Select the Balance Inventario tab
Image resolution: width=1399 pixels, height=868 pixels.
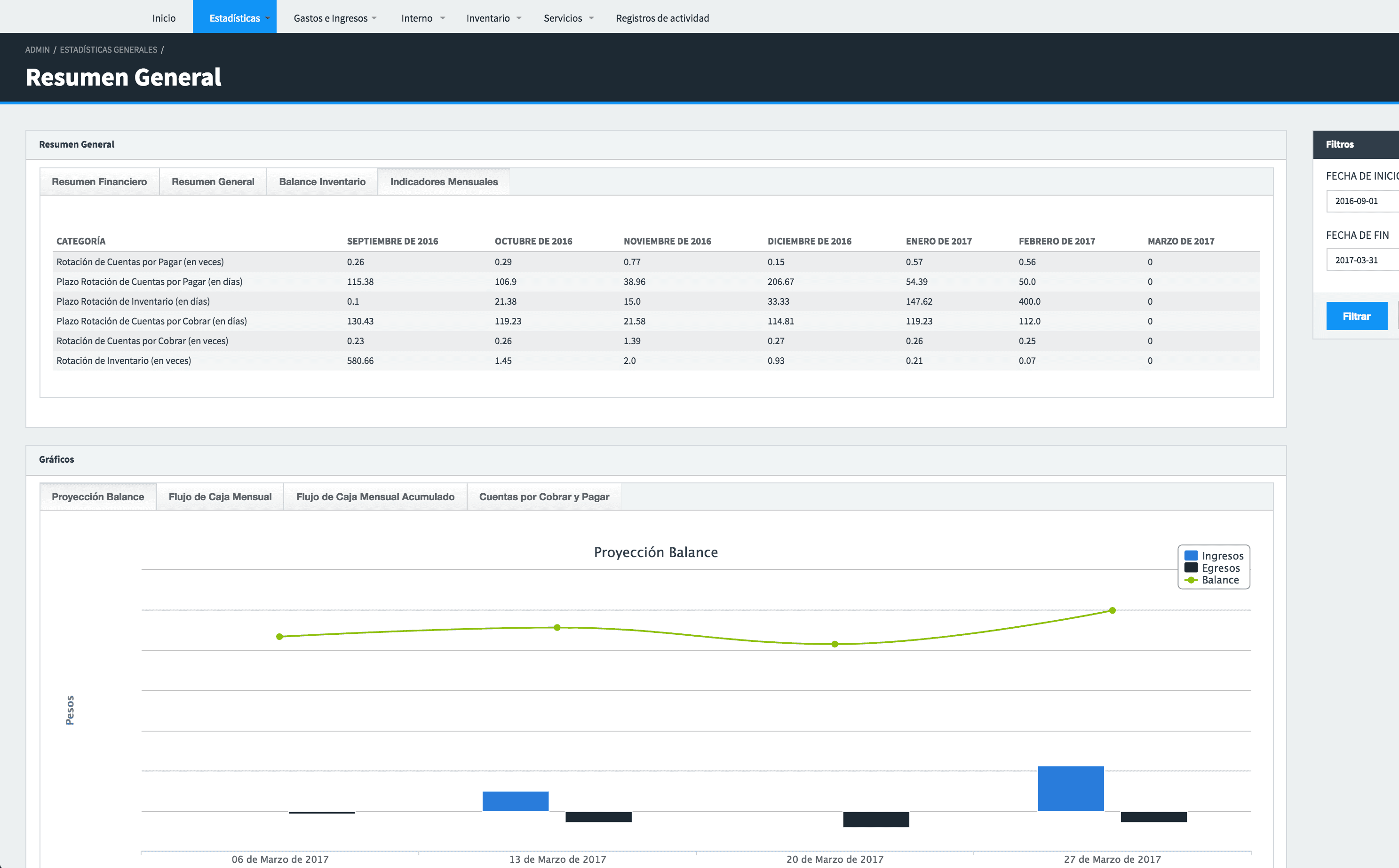322,181
